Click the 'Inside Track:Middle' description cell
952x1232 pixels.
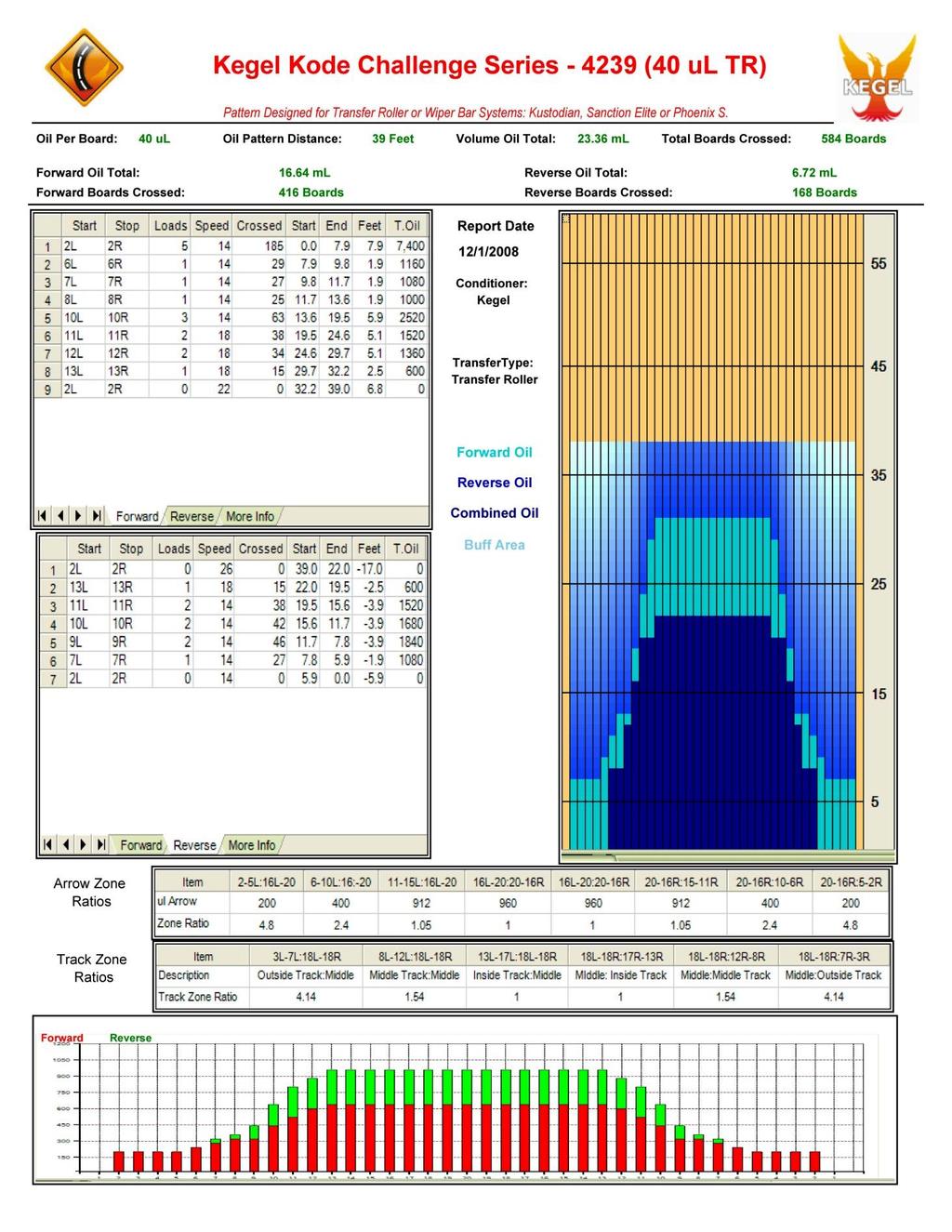(517, 975)
